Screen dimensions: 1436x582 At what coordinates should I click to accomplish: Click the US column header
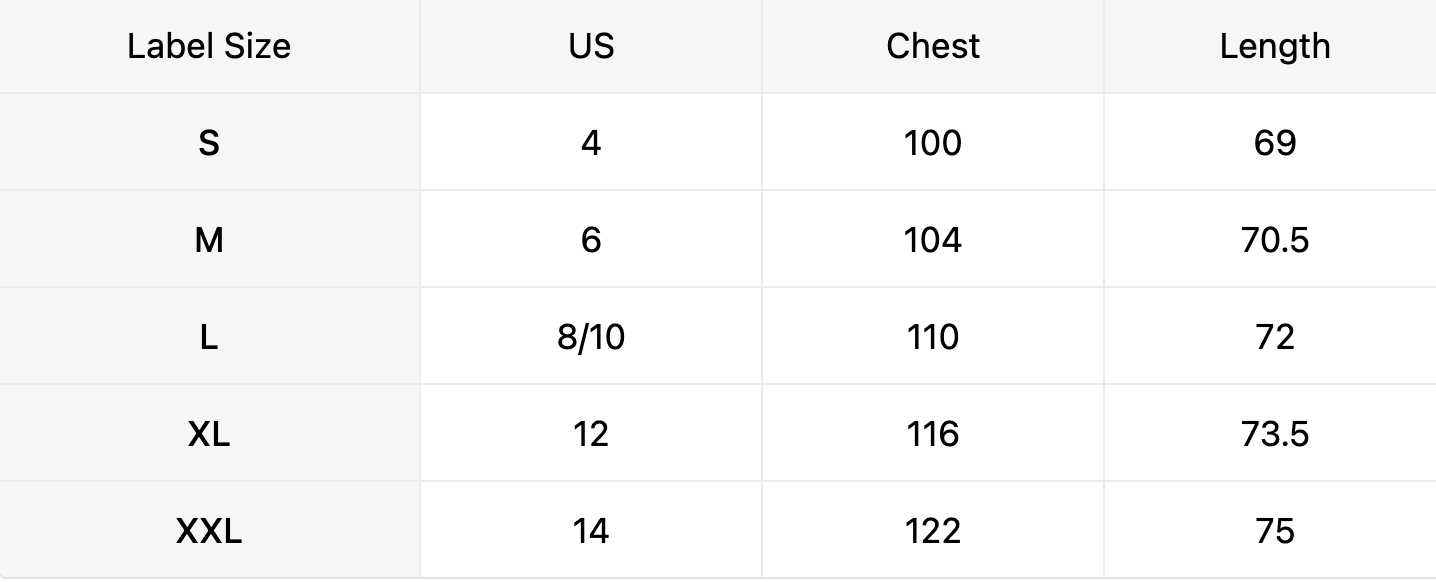[x=591, y=46]
